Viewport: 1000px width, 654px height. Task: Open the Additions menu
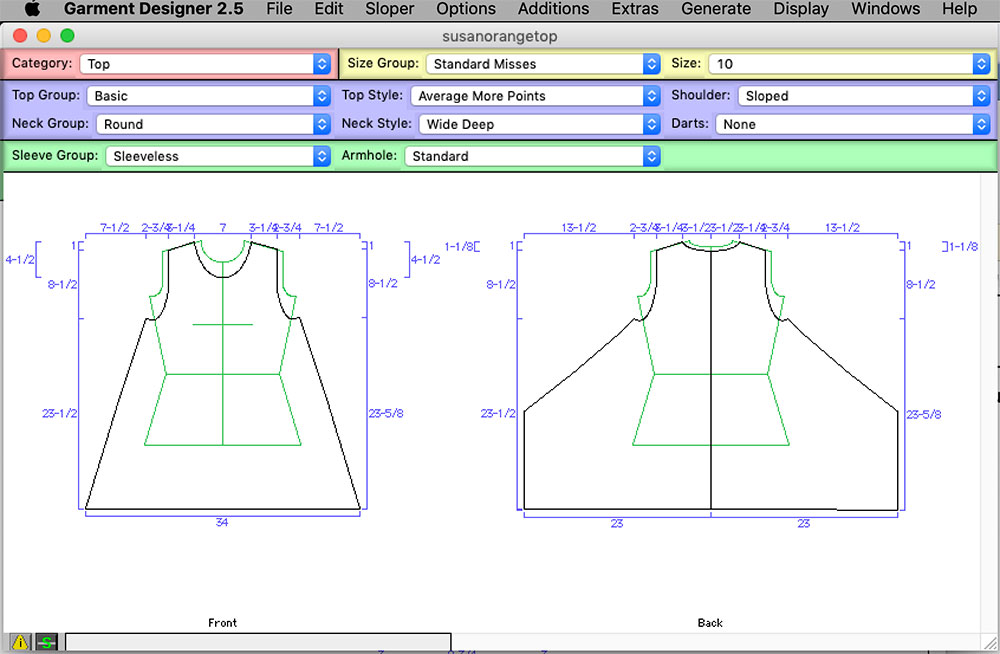point(553,9)
